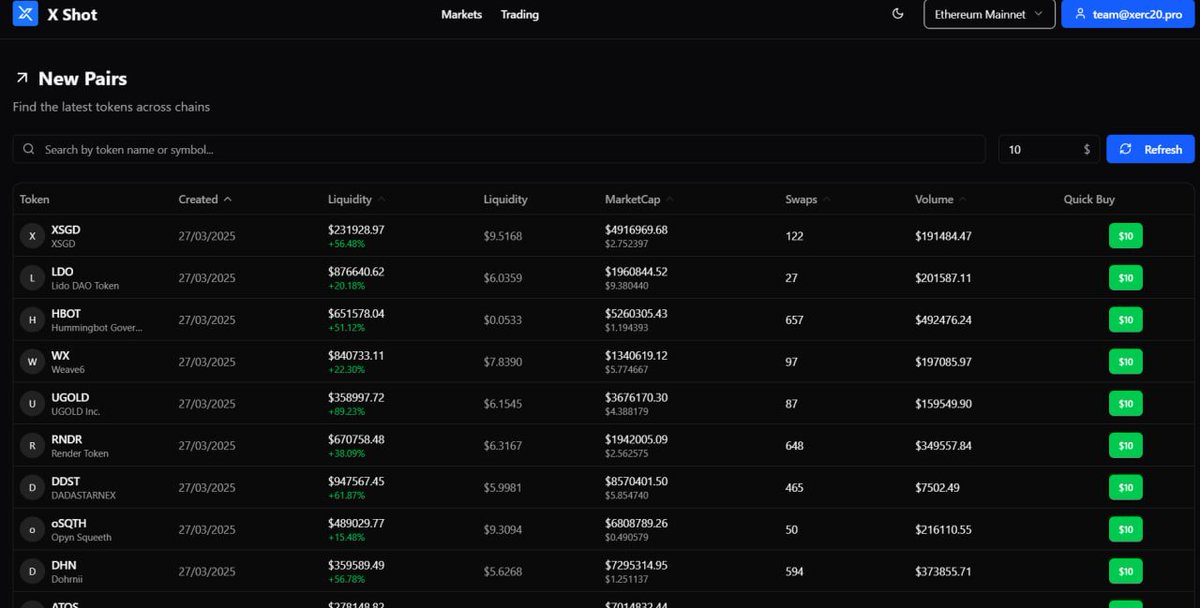The width and height of the screenshot is (1200, 608).
Task: Quick buy $10 of WX
Action: [x=1125, y=362]
